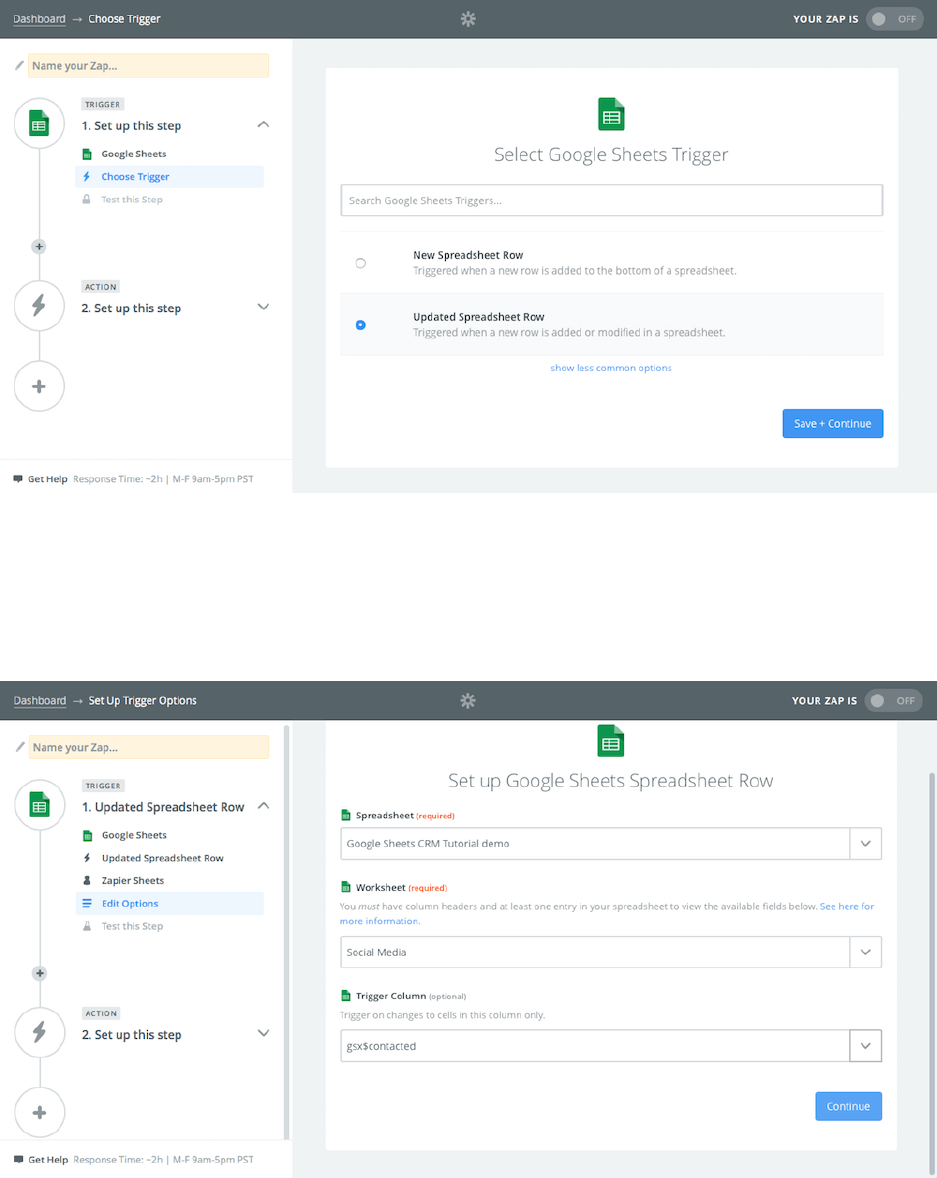Click chat bubble icon next to bottom Get Help
Viewport: 937px width, 1178px height.
click(x=19, y=1159)
